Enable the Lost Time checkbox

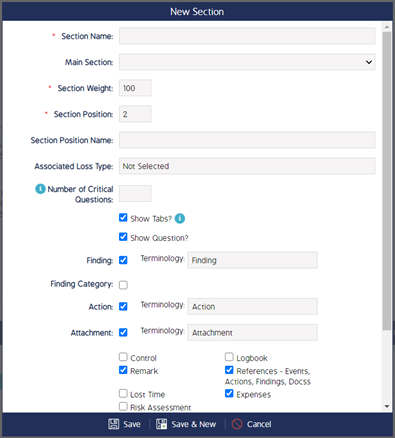point(123,394)
